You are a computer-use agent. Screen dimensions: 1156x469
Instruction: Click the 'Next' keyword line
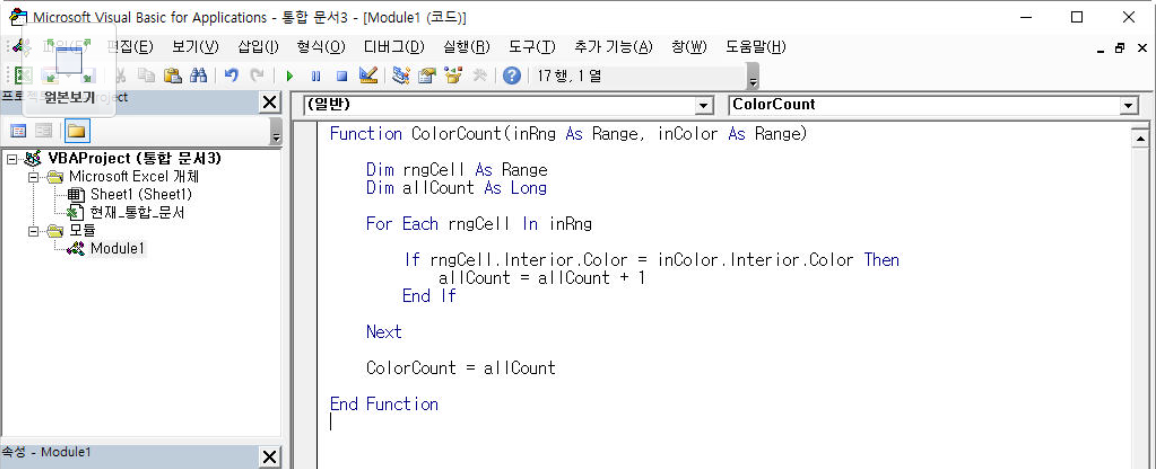coord(384,332)
